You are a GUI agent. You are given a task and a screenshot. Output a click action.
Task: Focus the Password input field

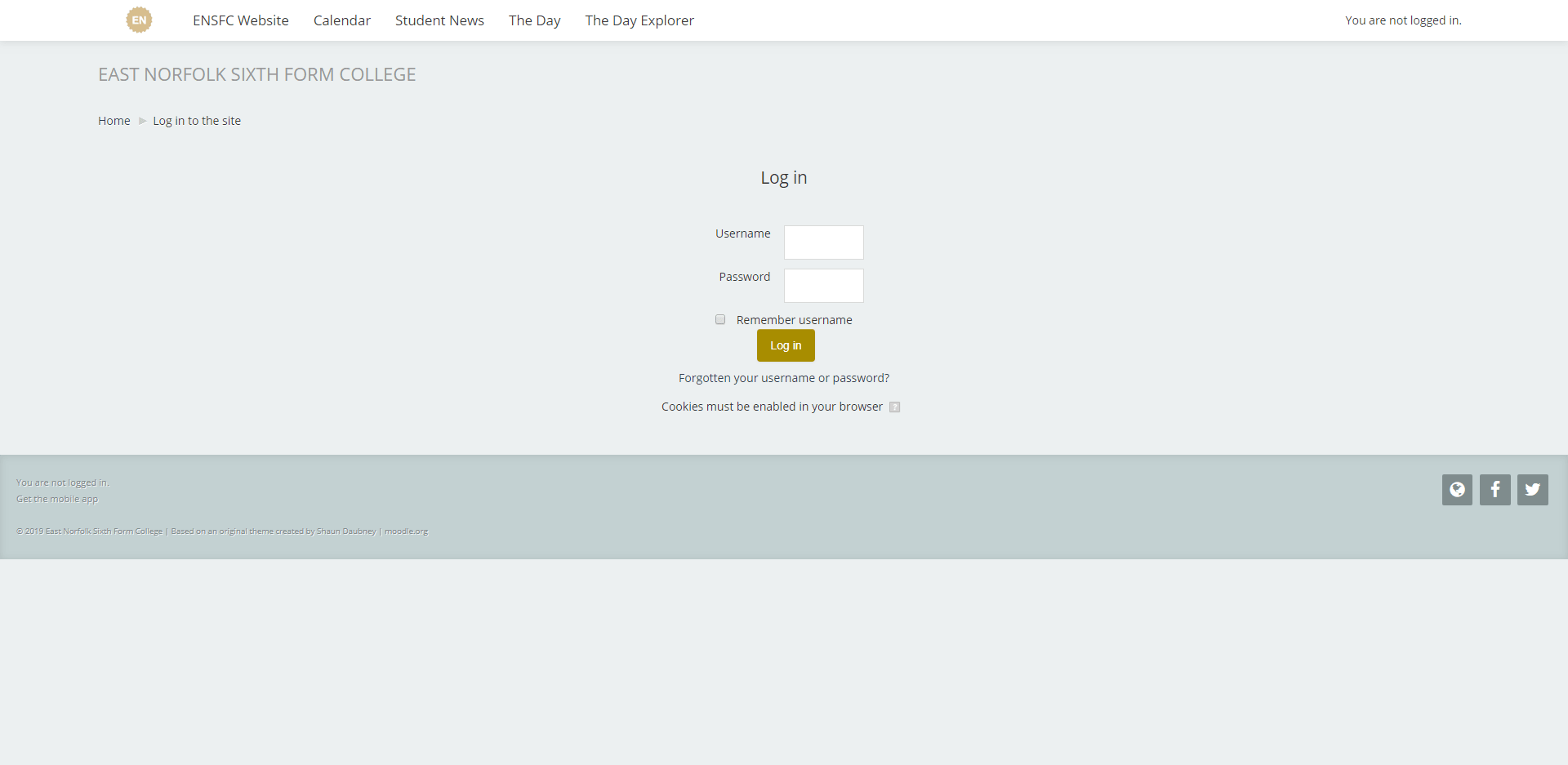(824, 286)
